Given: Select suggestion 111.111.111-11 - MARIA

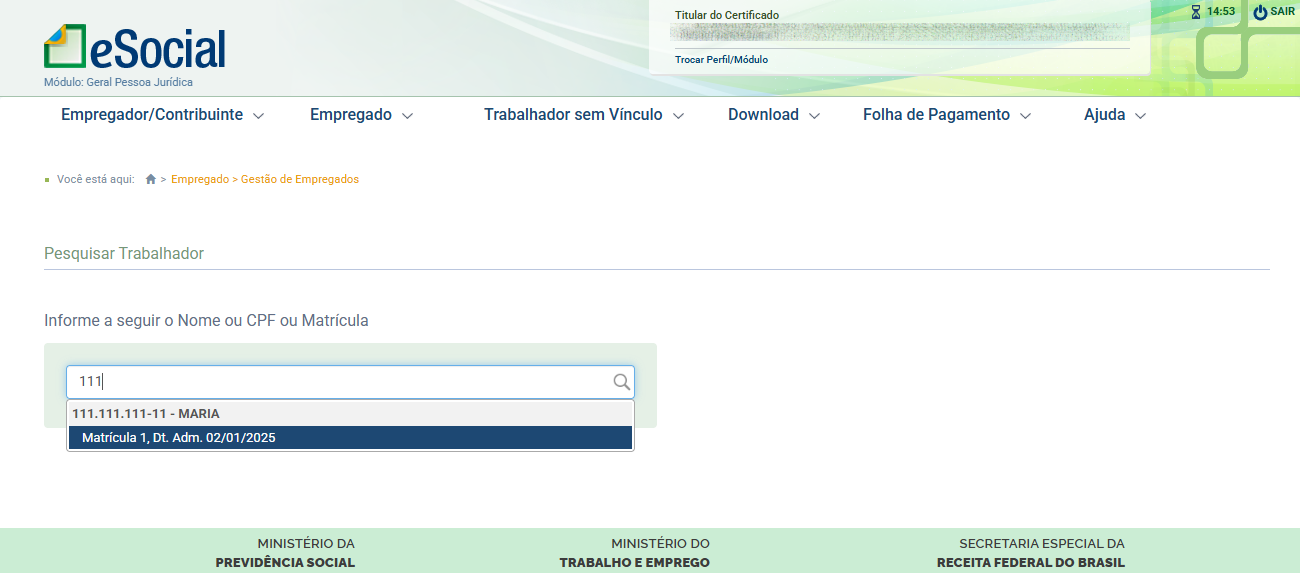Looking at the screenshot, I should (146, 413).
